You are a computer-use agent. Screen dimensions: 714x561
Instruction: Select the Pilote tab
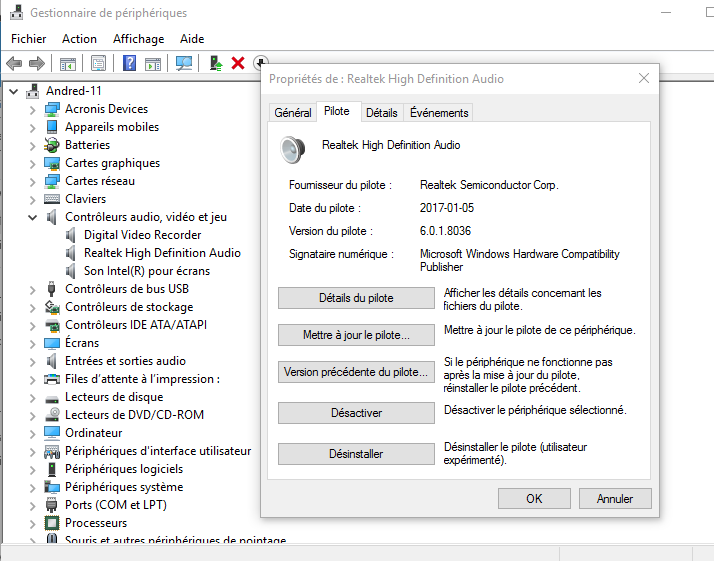tap(337, 111)
